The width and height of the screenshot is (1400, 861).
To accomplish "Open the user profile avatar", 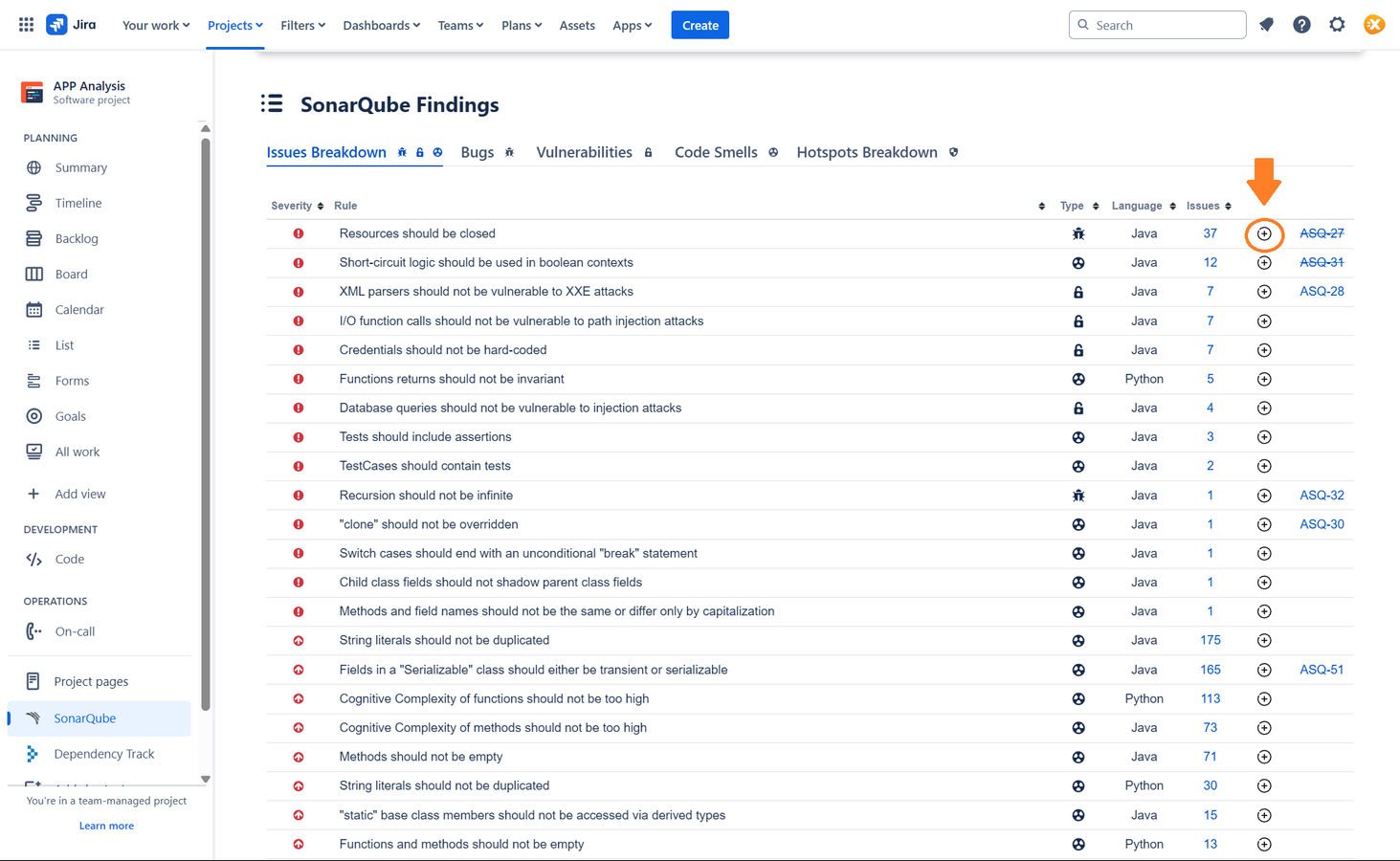I will (1374, 25).
